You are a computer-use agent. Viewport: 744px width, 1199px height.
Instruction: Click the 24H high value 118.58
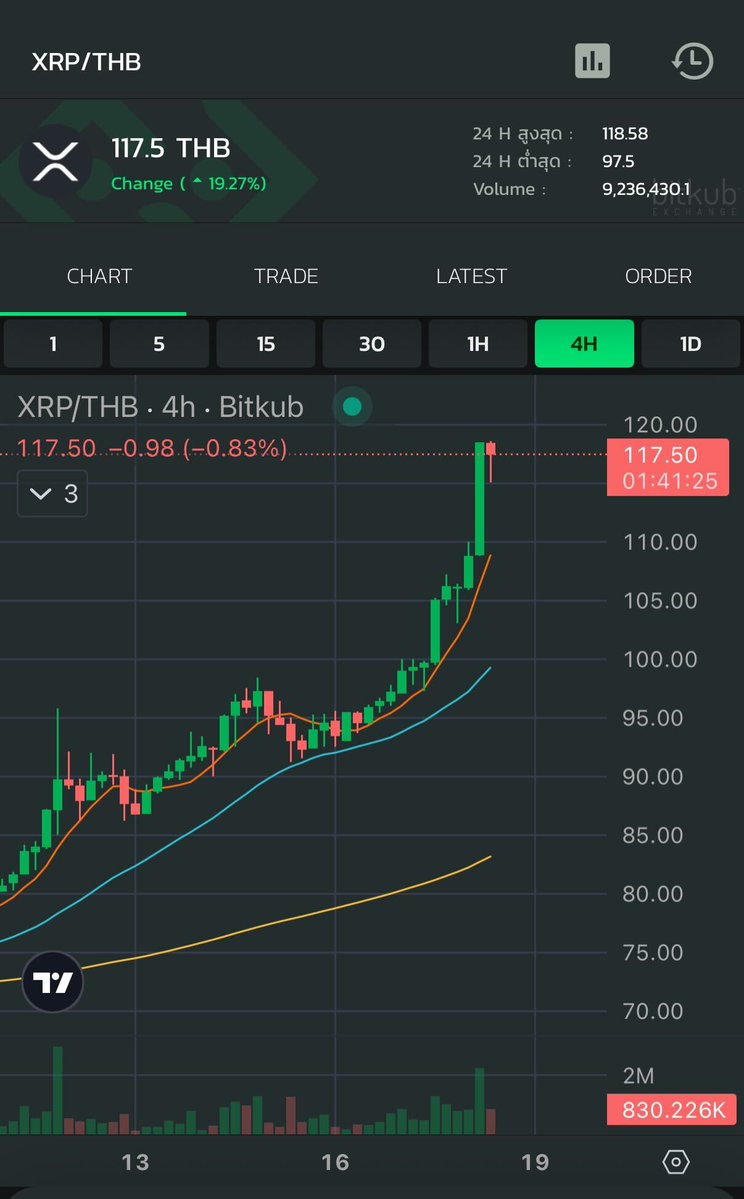point(625,134)
